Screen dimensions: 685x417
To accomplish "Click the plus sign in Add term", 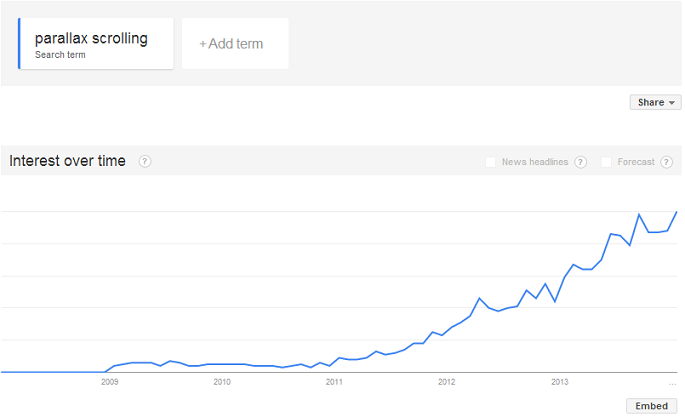I will tap(203, 44).
